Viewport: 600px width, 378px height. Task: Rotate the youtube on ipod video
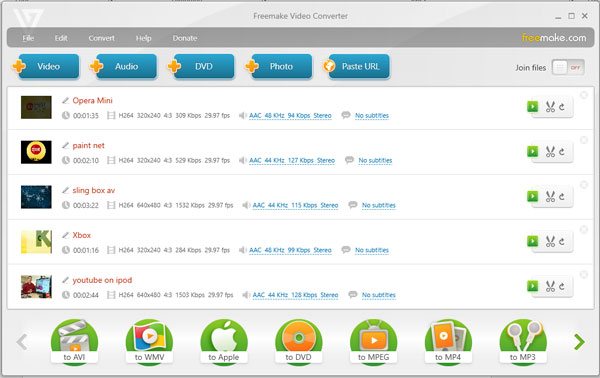[x=562, y=286]
